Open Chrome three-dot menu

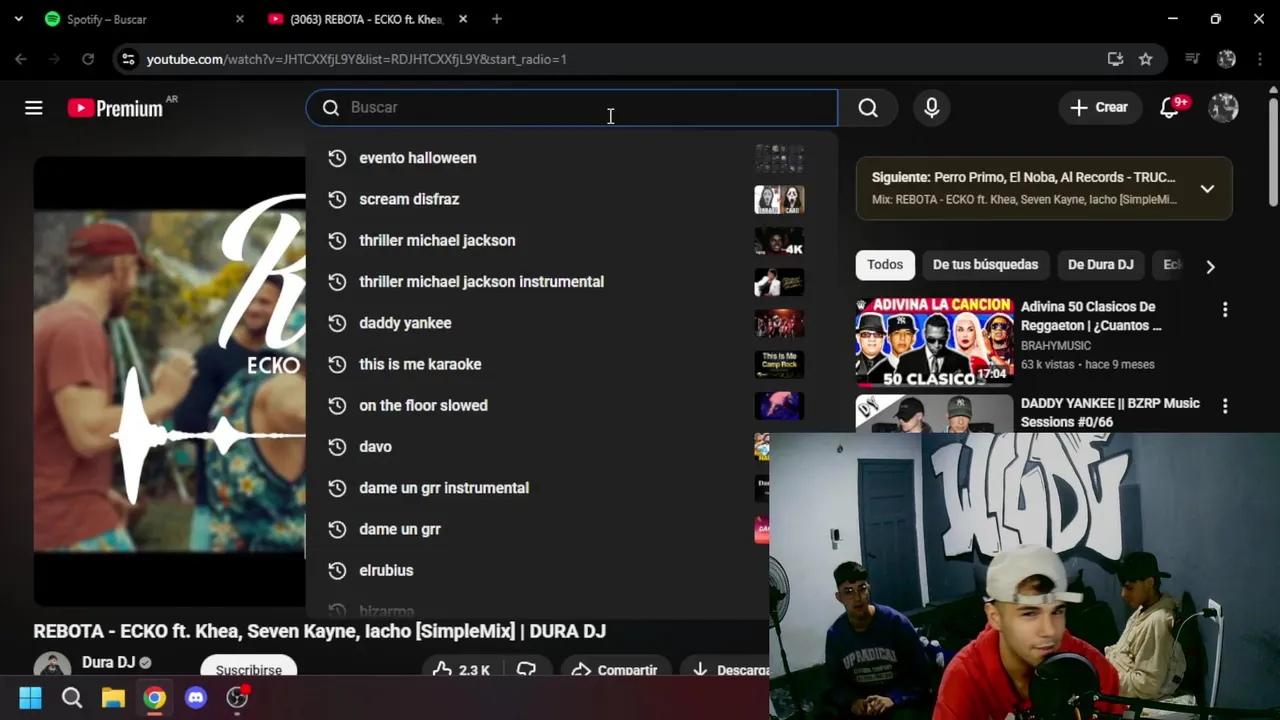pos(1259,59)
